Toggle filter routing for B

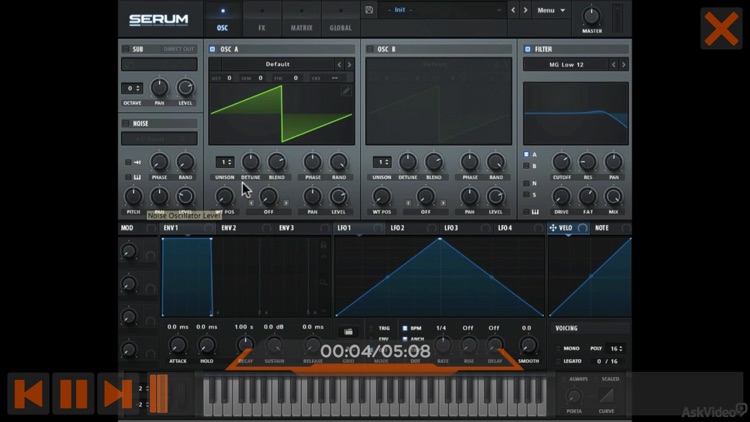526,166
